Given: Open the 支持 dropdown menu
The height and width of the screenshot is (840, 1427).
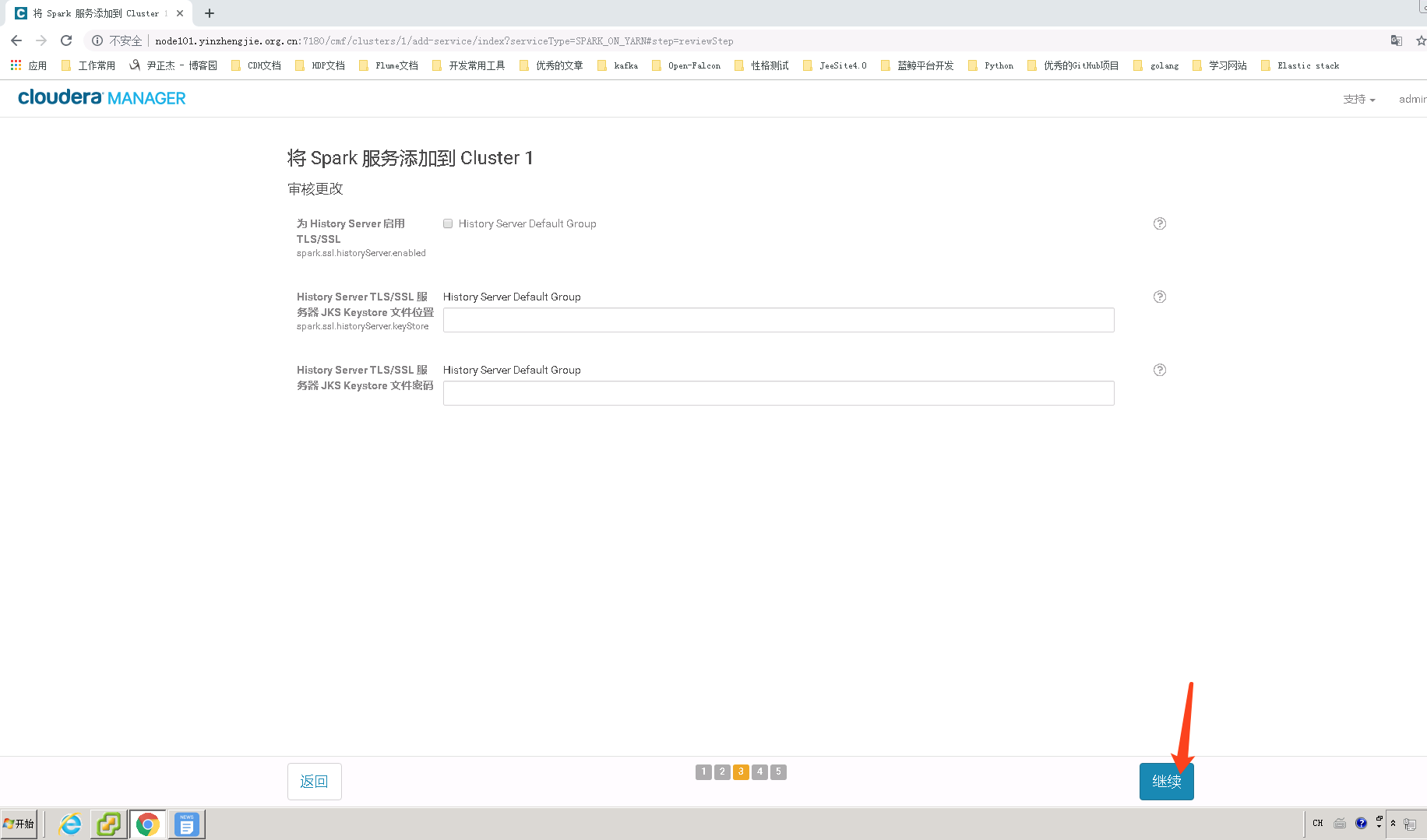Looking at the screenshot, I should coord(1358,99).
